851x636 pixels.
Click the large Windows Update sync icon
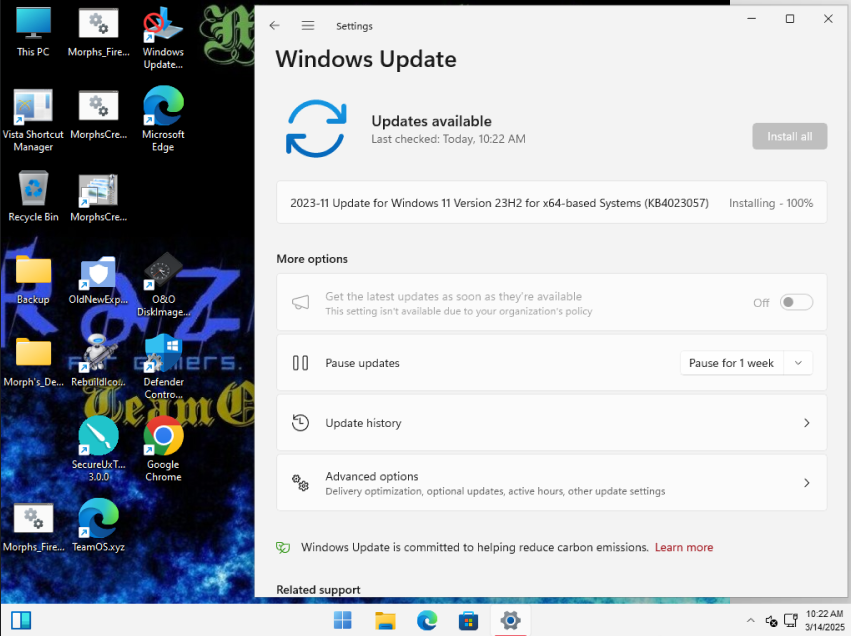(x=316, y=129)
